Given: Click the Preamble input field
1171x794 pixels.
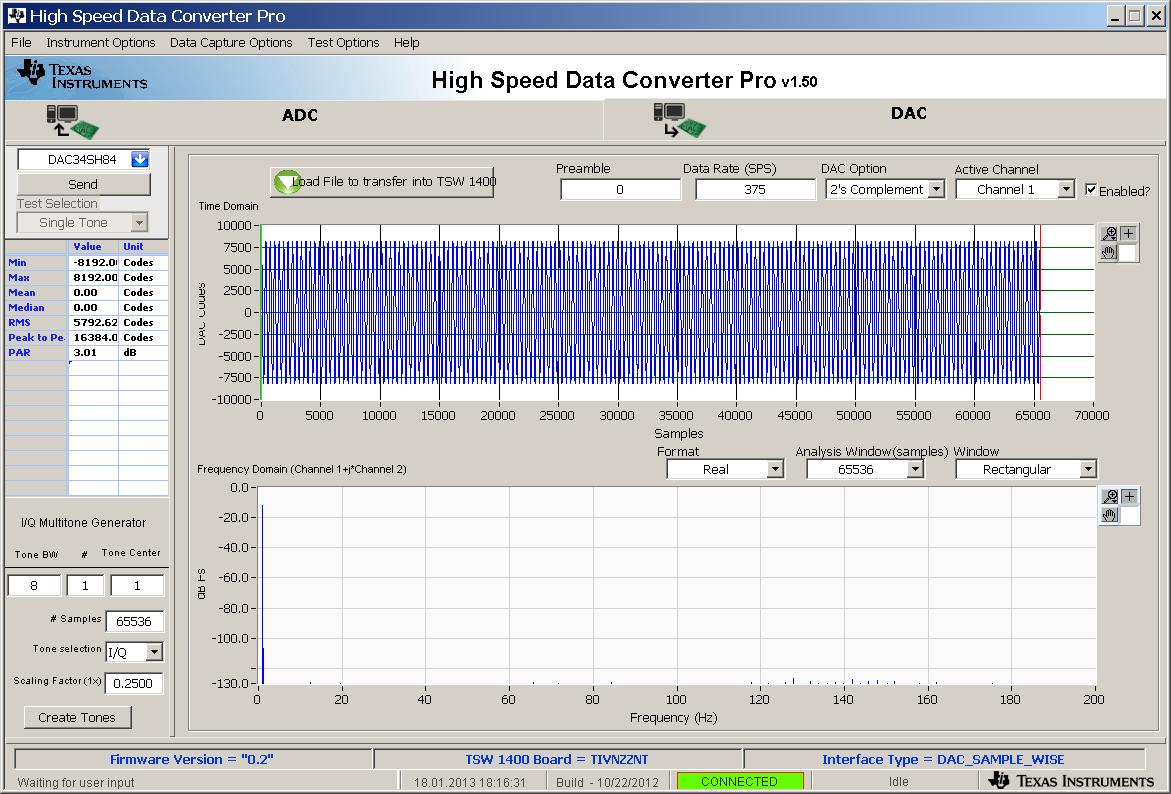Looking at the screenshot, I should point(620,190).
